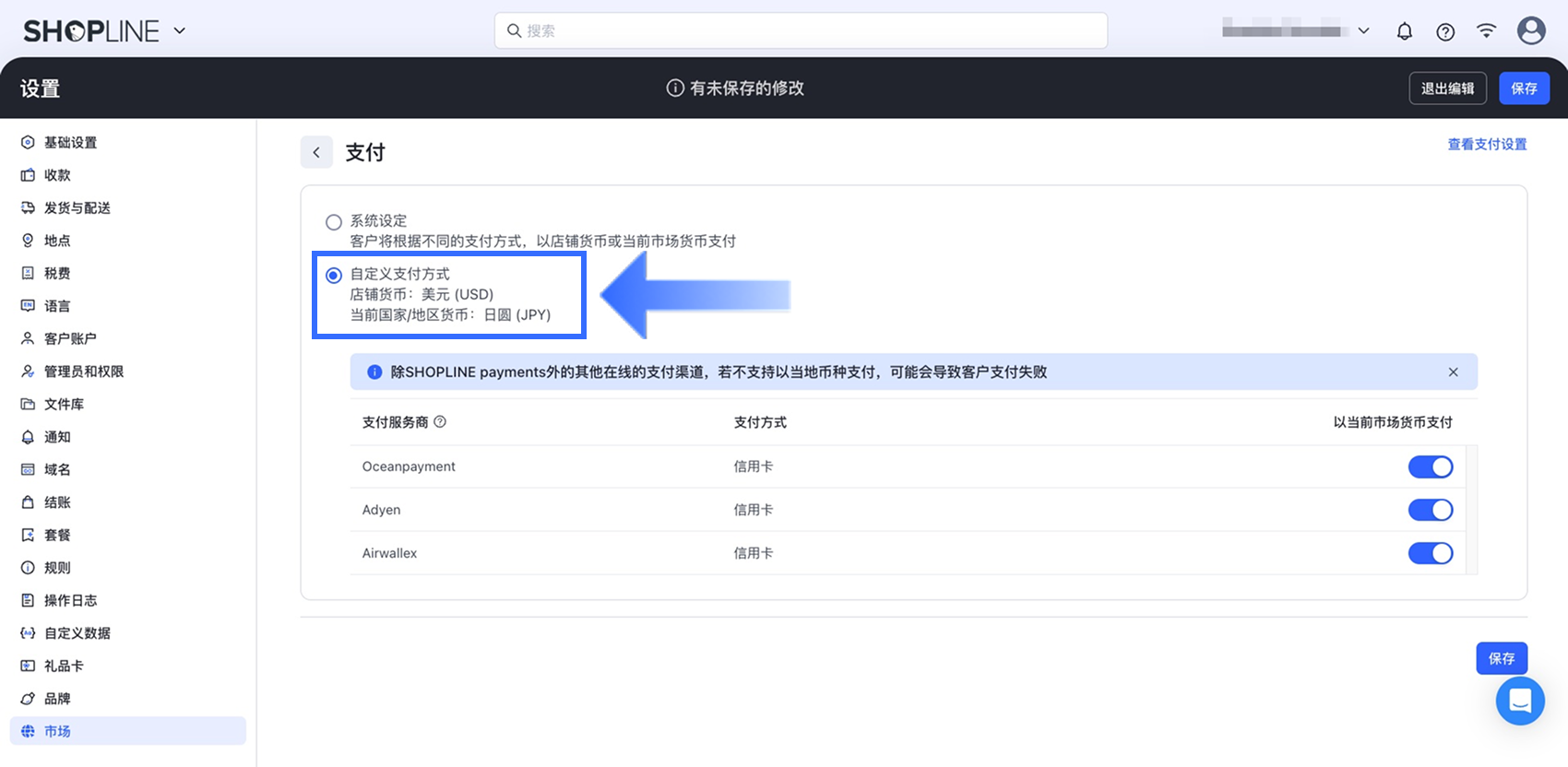Viewport: 1568px width, 767px height.
Task: Click the 基础设置 sidebar icon
Action: (28, 142)
